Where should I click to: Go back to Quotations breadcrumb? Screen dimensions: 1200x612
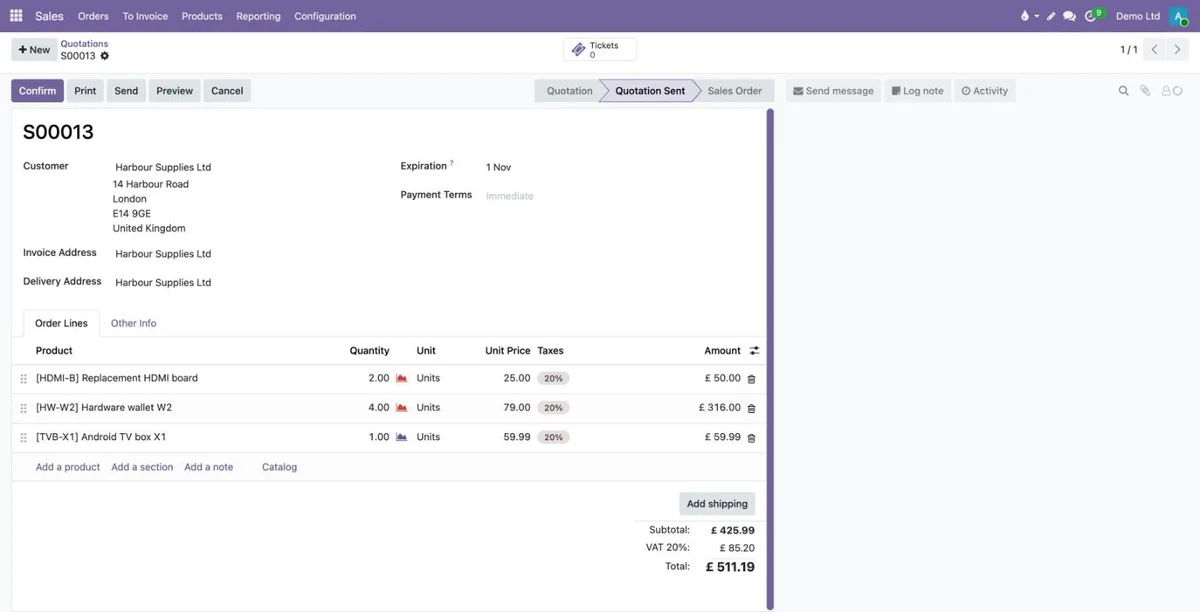84,44
